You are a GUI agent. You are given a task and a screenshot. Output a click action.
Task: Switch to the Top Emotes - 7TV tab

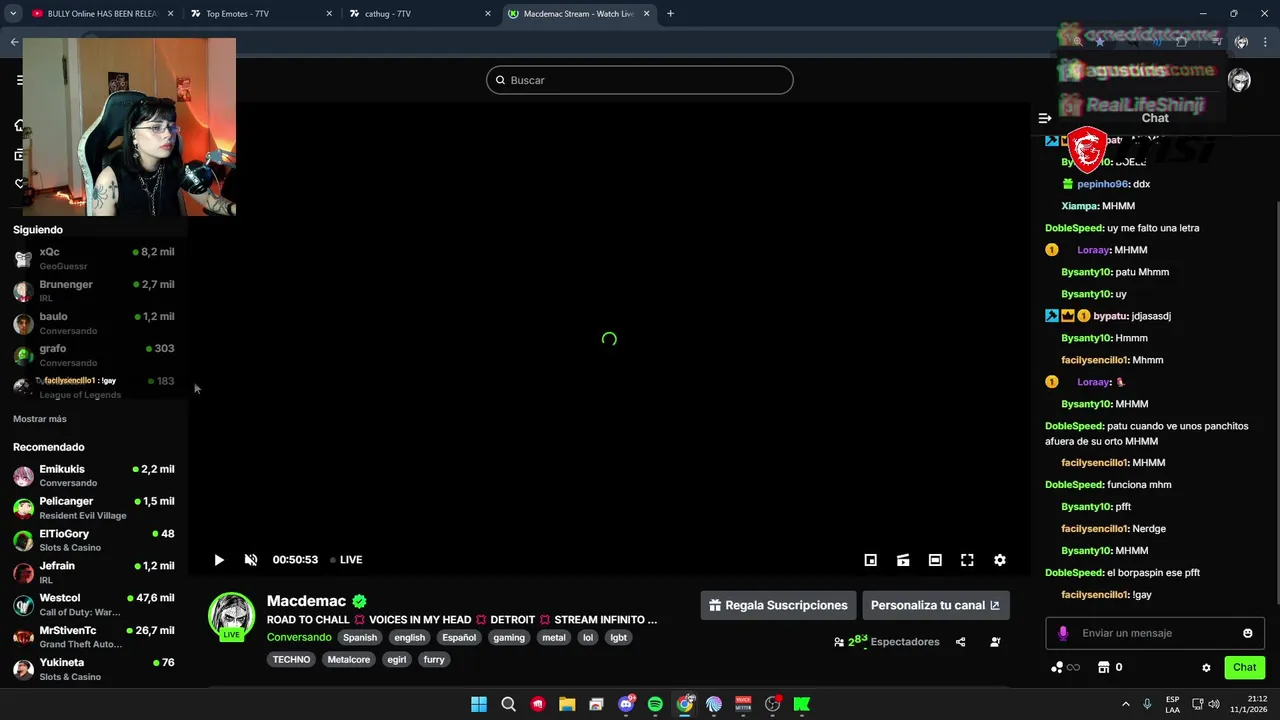pos(260,14)
